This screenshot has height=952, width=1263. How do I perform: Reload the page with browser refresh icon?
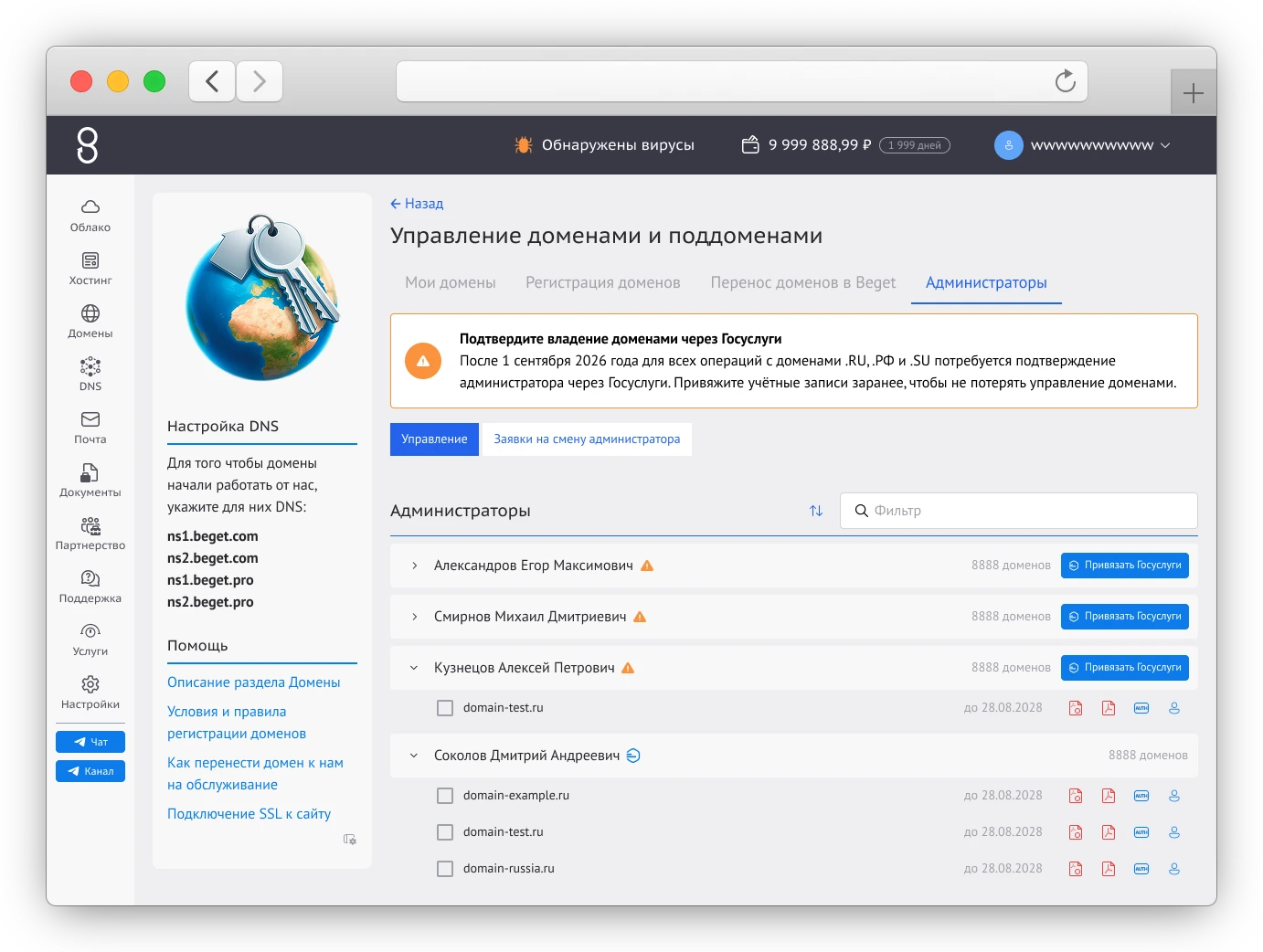[x=1065, y=81]
